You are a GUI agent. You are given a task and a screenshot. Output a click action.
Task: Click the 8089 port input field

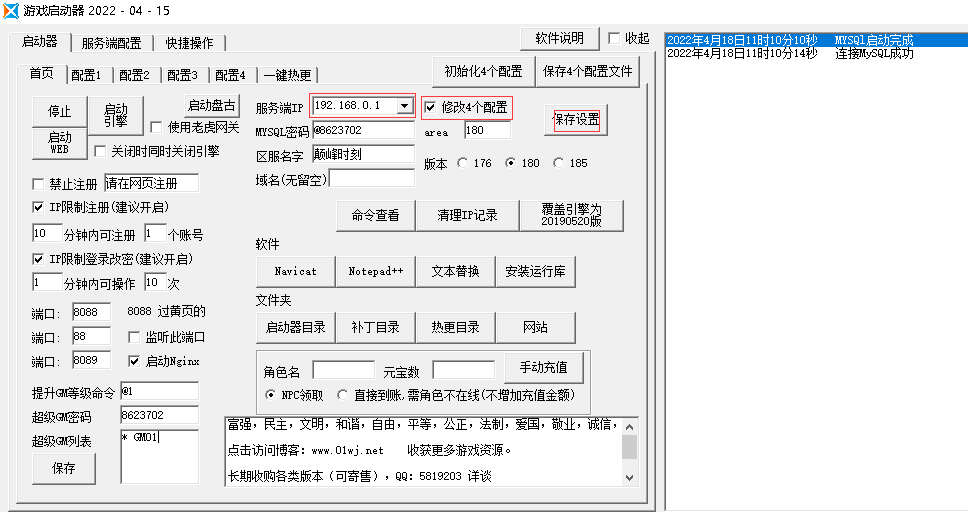pyautogui.click(x=91, y=361)
